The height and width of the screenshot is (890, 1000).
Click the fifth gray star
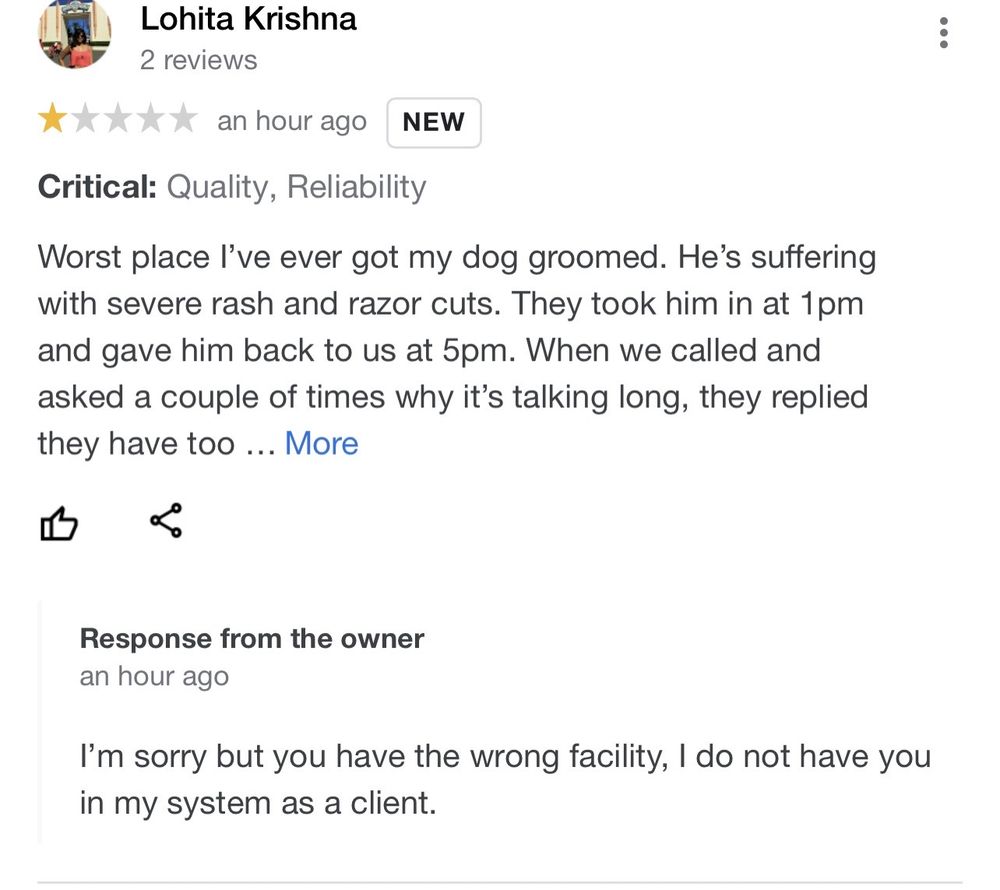182,121
